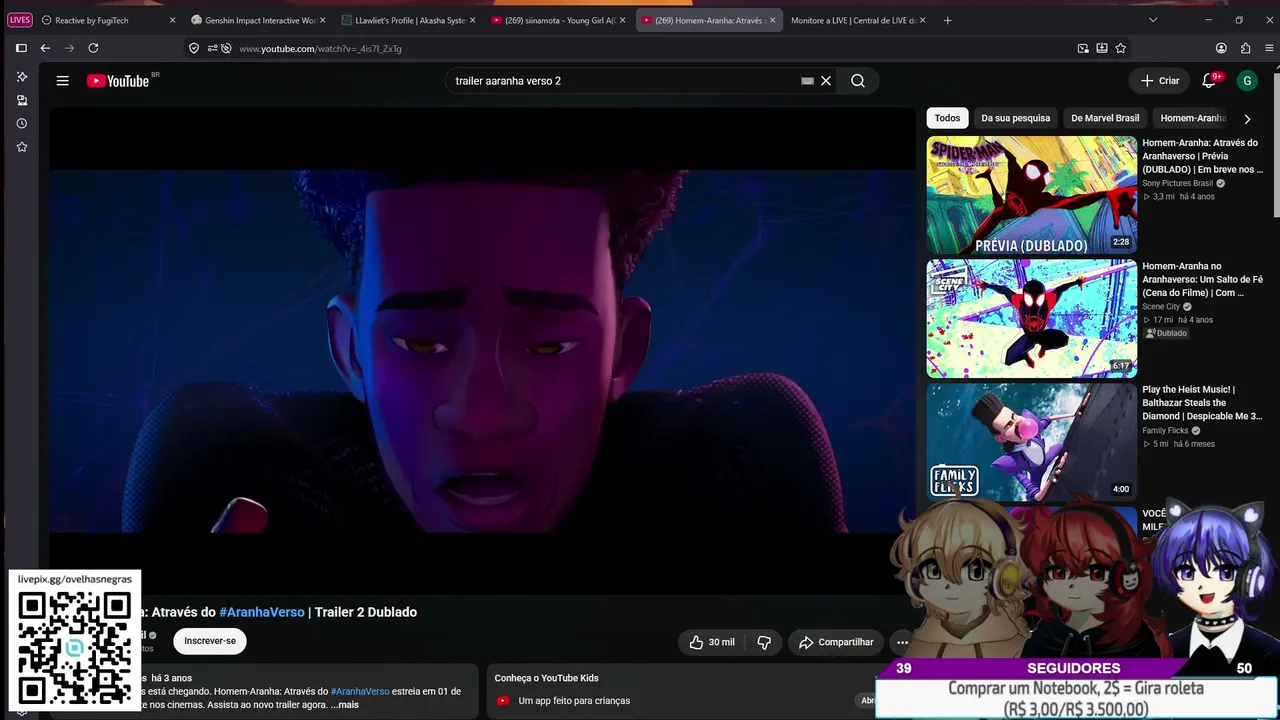
Task: Close the Genshin Impact Interactive tab
Action: tap(322, 20)
